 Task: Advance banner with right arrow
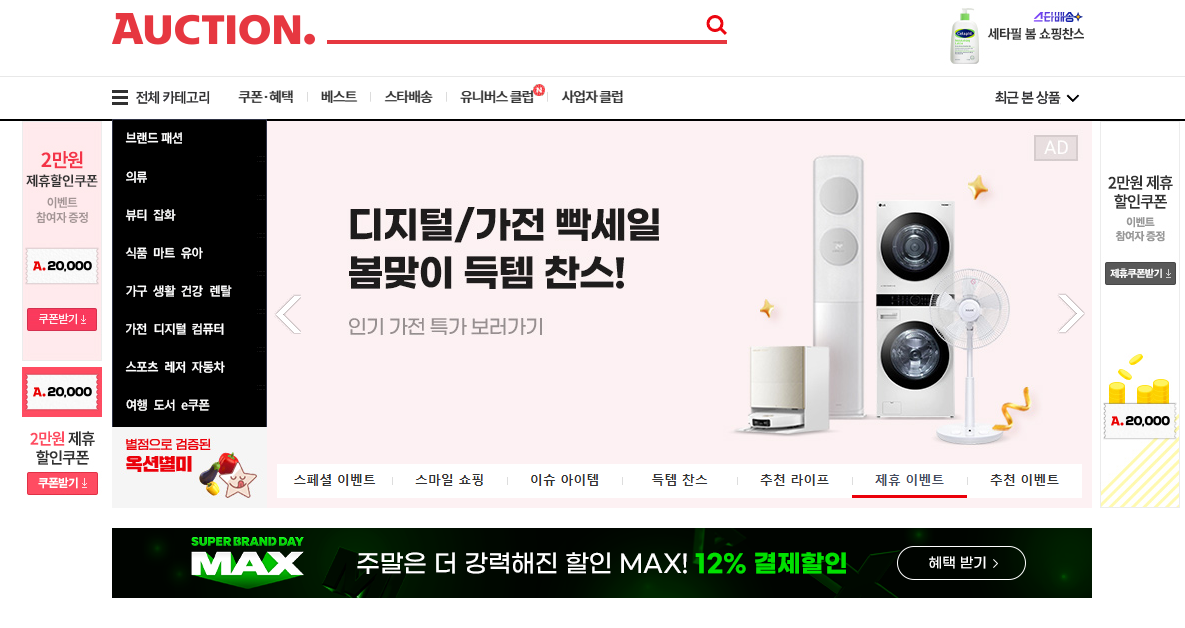coord(1070,314)
